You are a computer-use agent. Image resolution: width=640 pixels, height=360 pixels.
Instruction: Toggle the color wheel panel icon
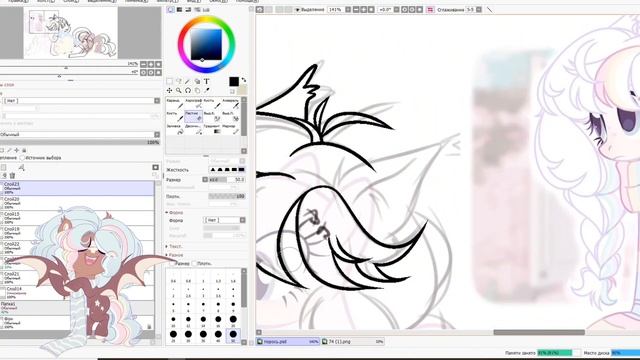click(x=171, y=9)
